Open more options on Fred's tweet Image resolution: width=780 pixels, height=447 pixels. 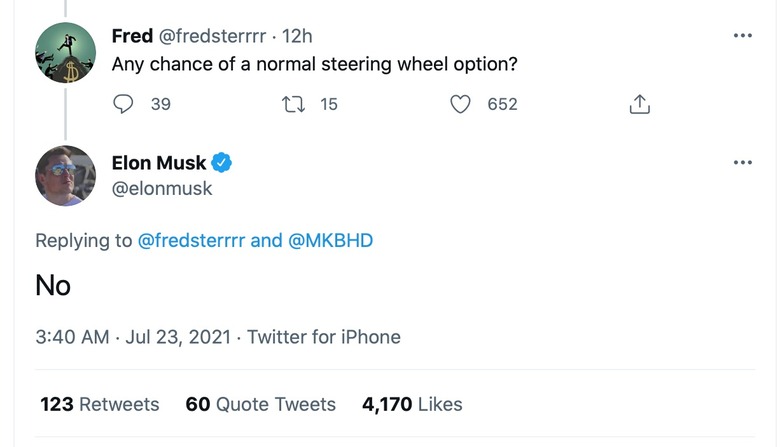[x=742, y=36]
